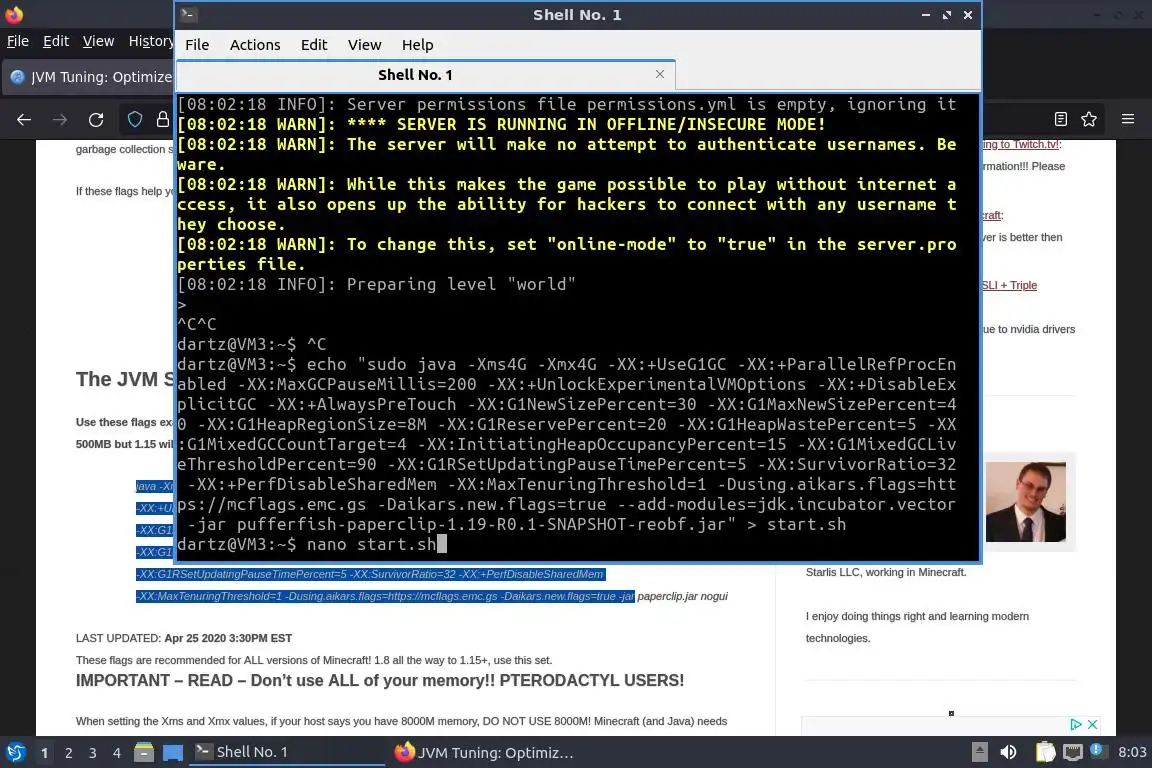
Task: Switch to workspace 3
Action: 93,753
